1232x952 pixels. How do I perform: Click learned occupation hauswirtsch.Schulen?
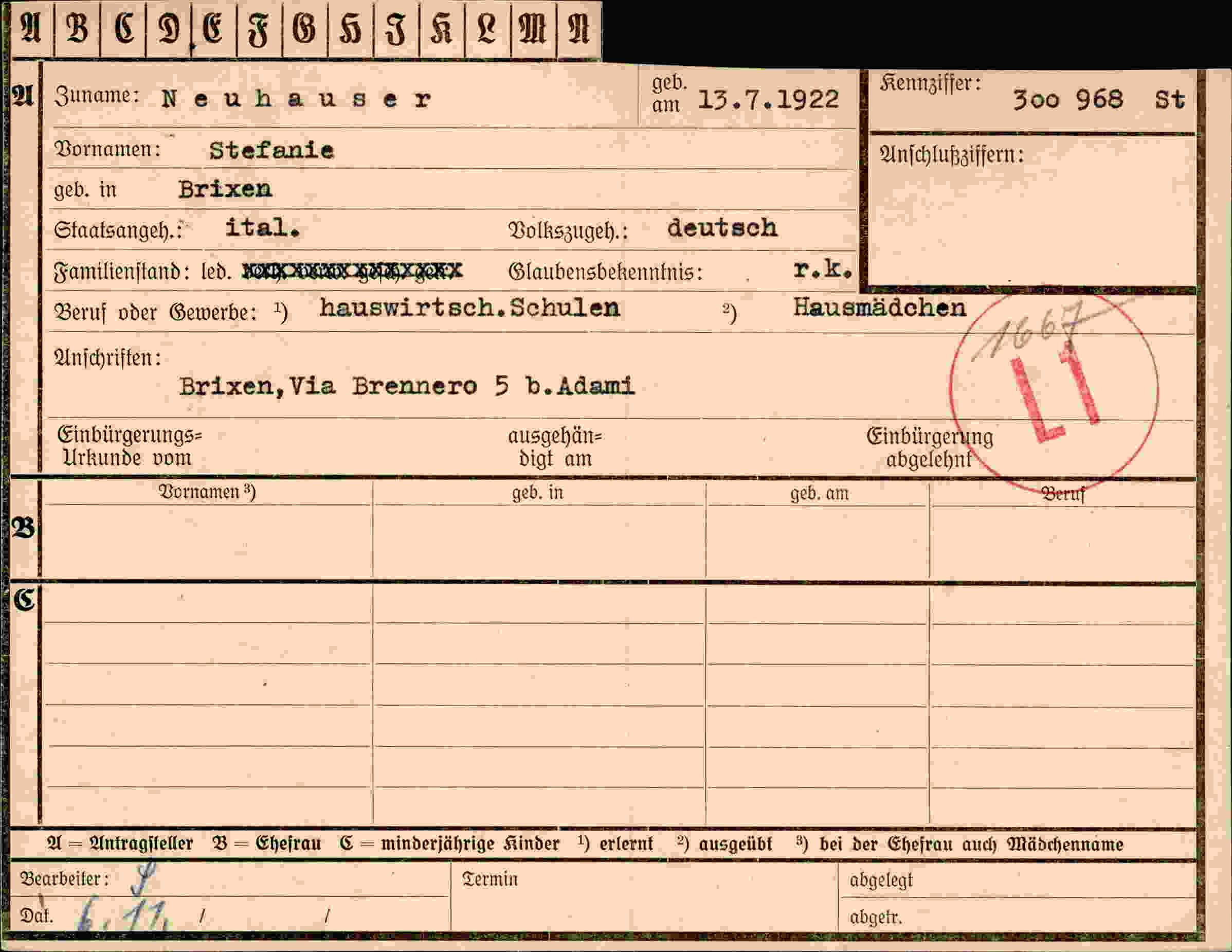[469, 308]
